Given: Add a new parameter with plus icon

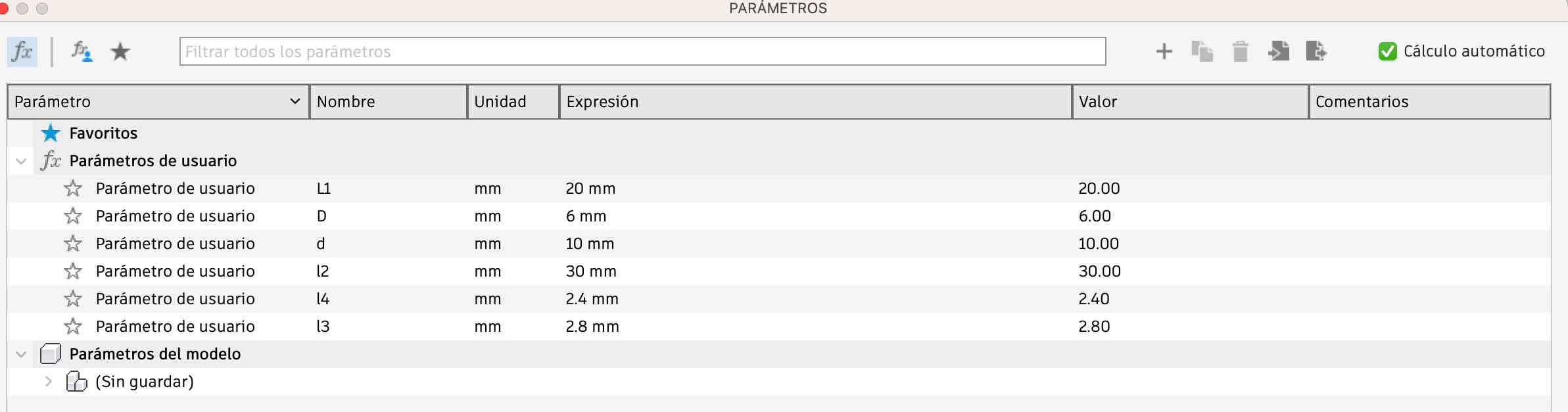Looking at the screenshot, I should tap(1164, 51).
